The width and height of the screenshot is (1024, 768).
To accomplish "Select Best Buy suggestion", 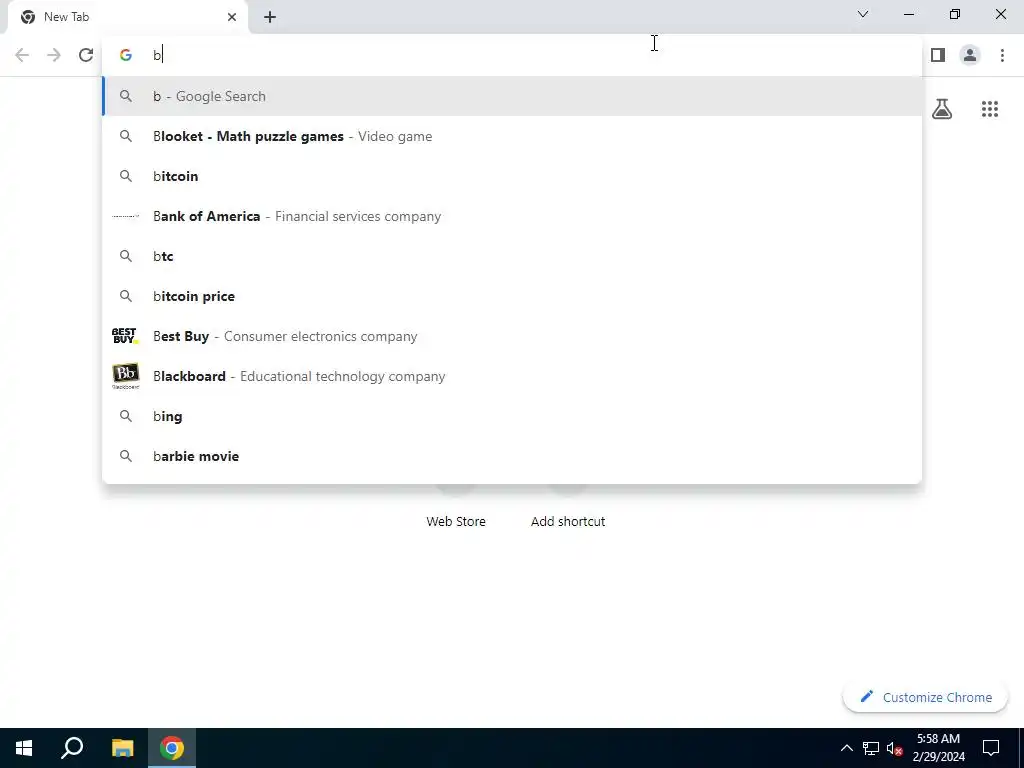I will pos(512,336).
